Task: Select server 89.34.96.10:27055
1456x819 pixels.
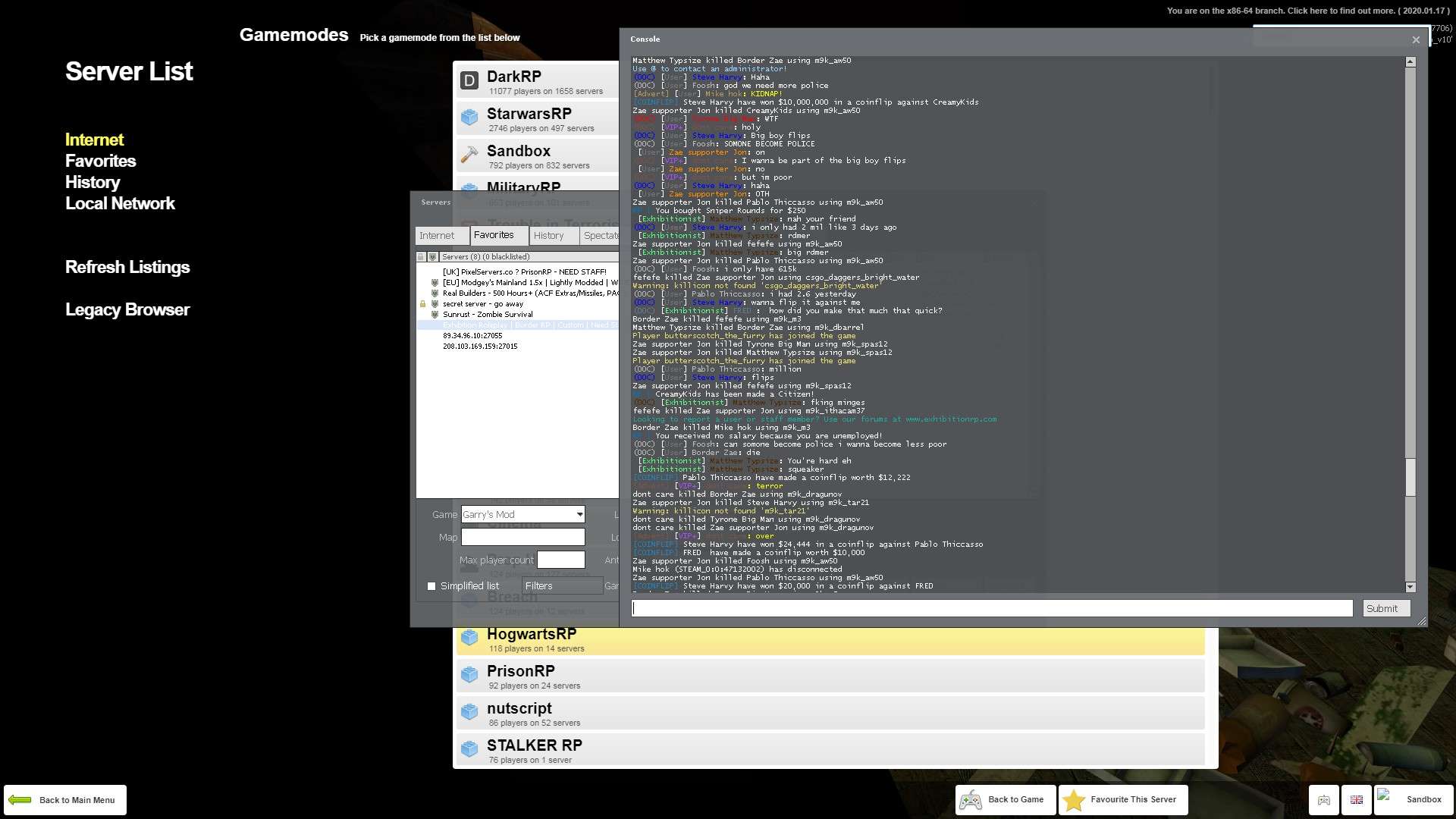Action: (x=518, y=336)
